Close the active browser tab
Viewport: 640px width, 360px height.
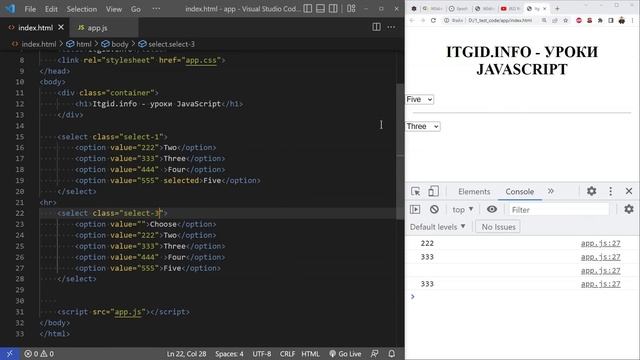point(544,9)
